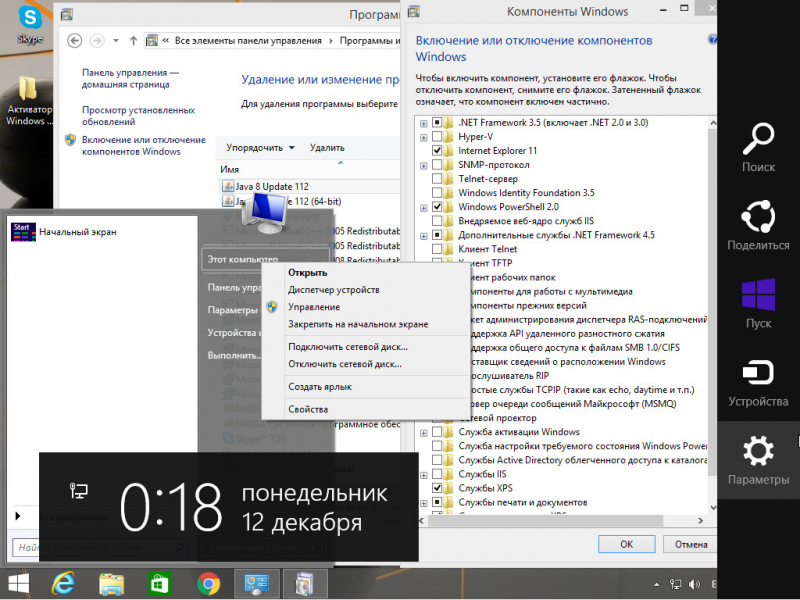The image size is (800, 600).
Task: Expand SNMP-протокол tree node
Action: click(423, 165)
